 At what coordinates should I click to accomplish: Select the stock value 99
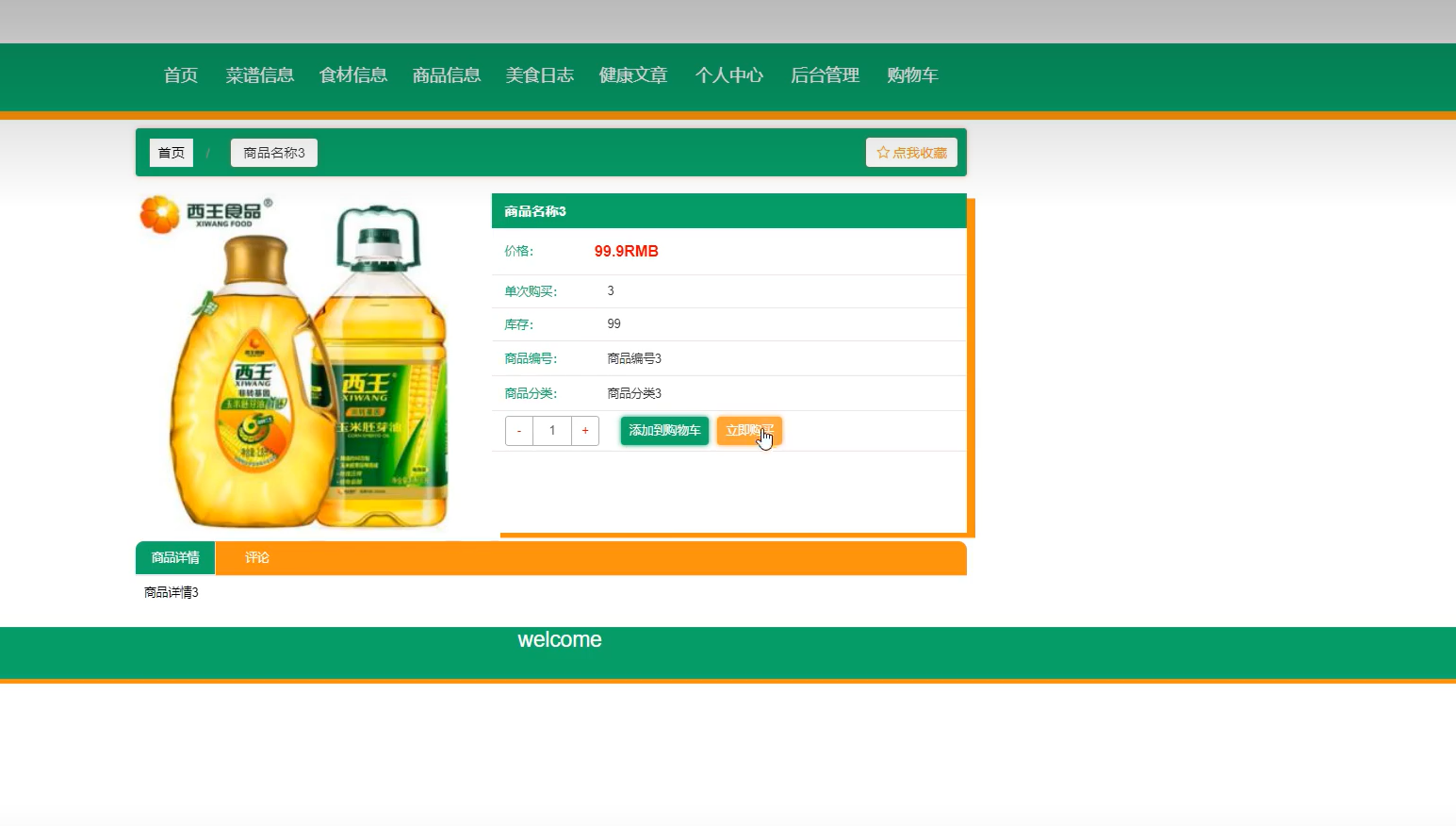(x=614, y=323)
